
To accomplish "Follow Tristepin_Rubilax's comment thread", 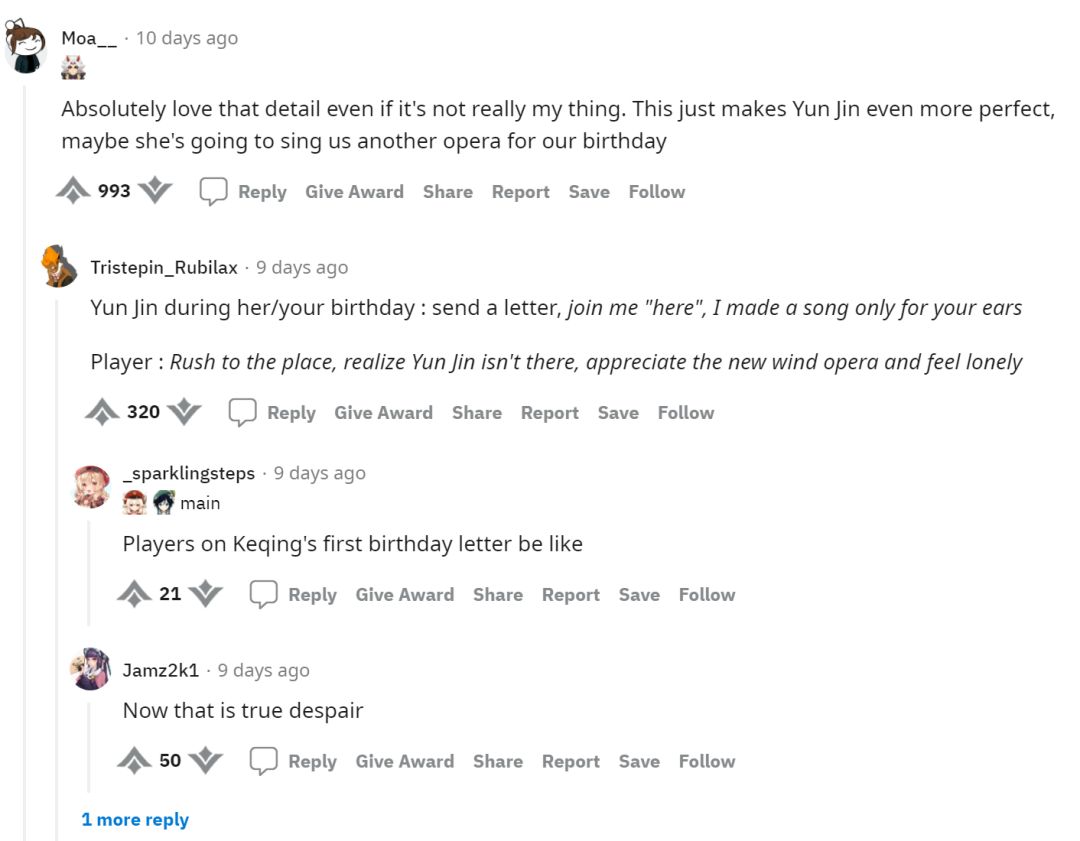I will click(686, 412).
